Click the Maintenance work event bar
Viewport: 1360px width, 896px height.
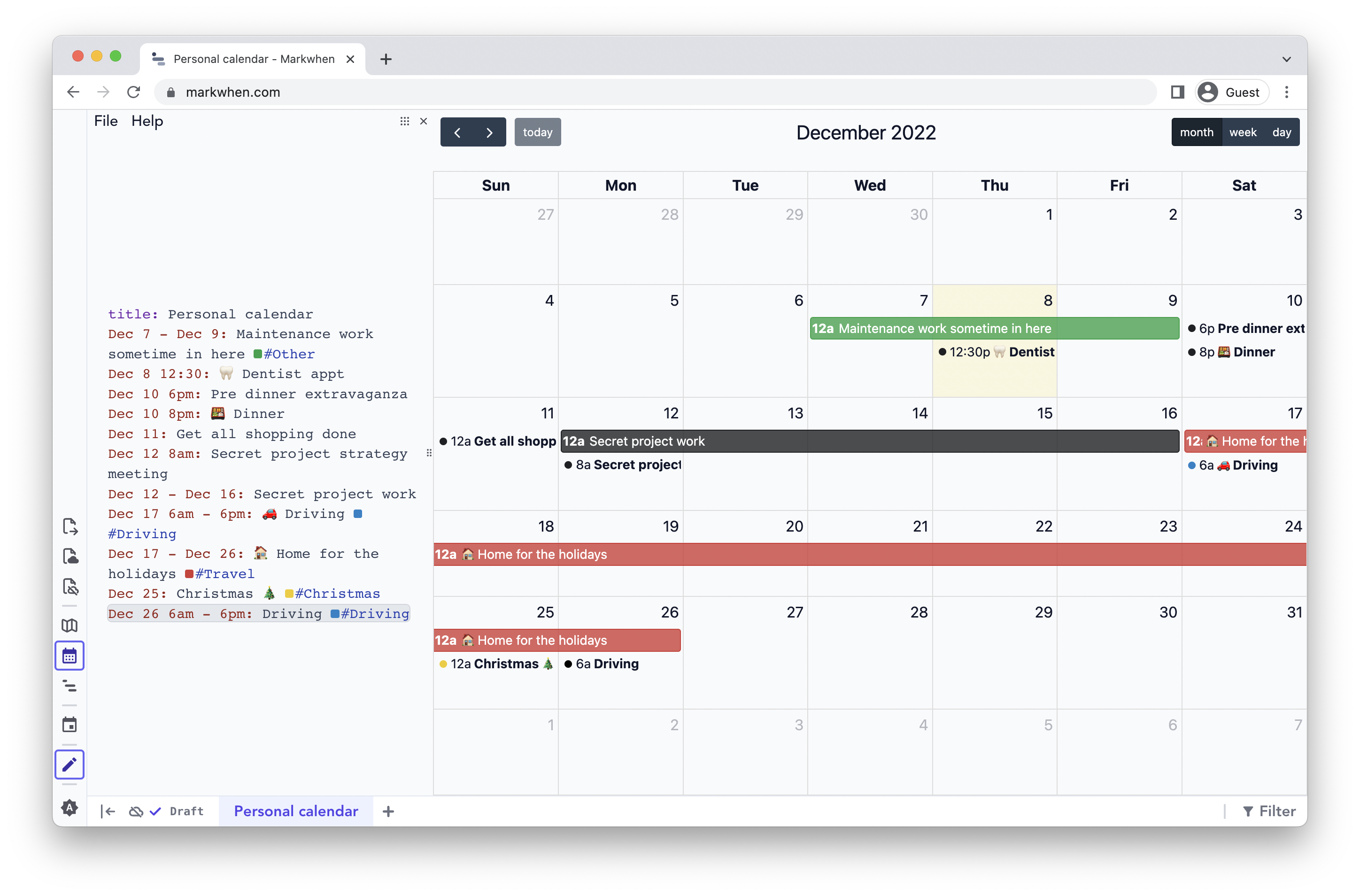coord(994,329)
